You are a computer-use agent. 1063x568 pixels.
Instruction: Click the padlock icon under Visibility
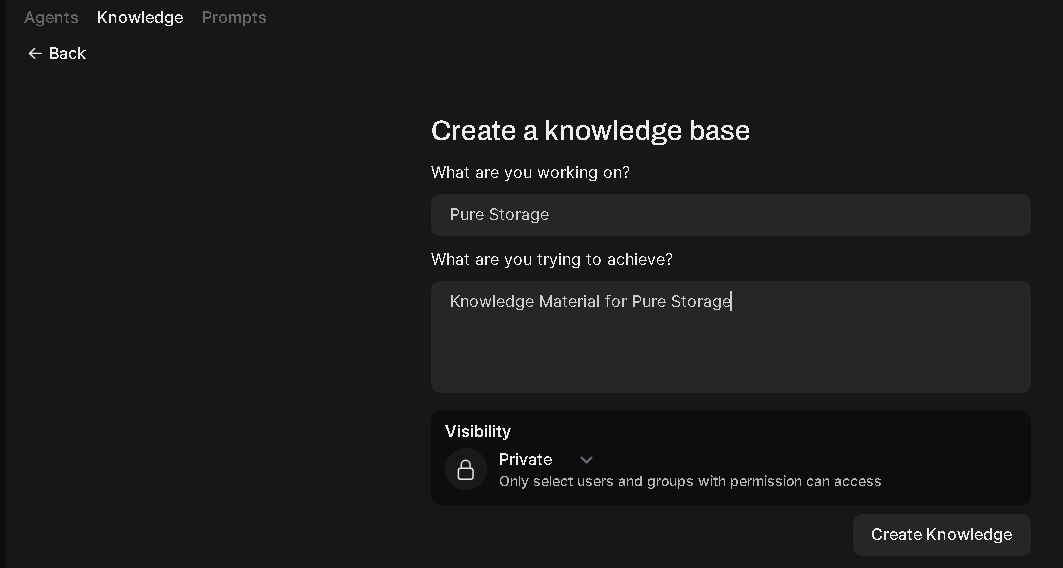[x=466, y=470]
